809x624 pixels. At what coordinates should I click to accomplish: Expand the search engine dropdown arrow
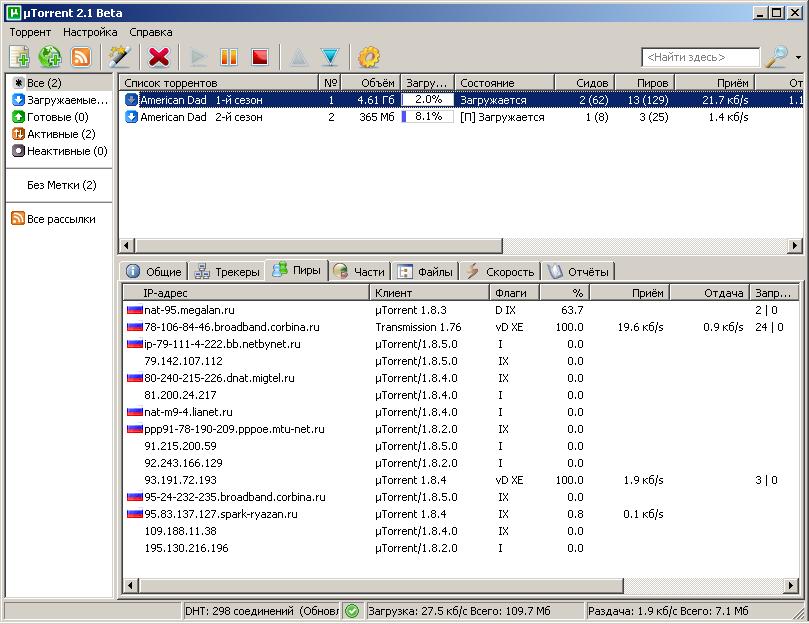(x=797, y=58)
